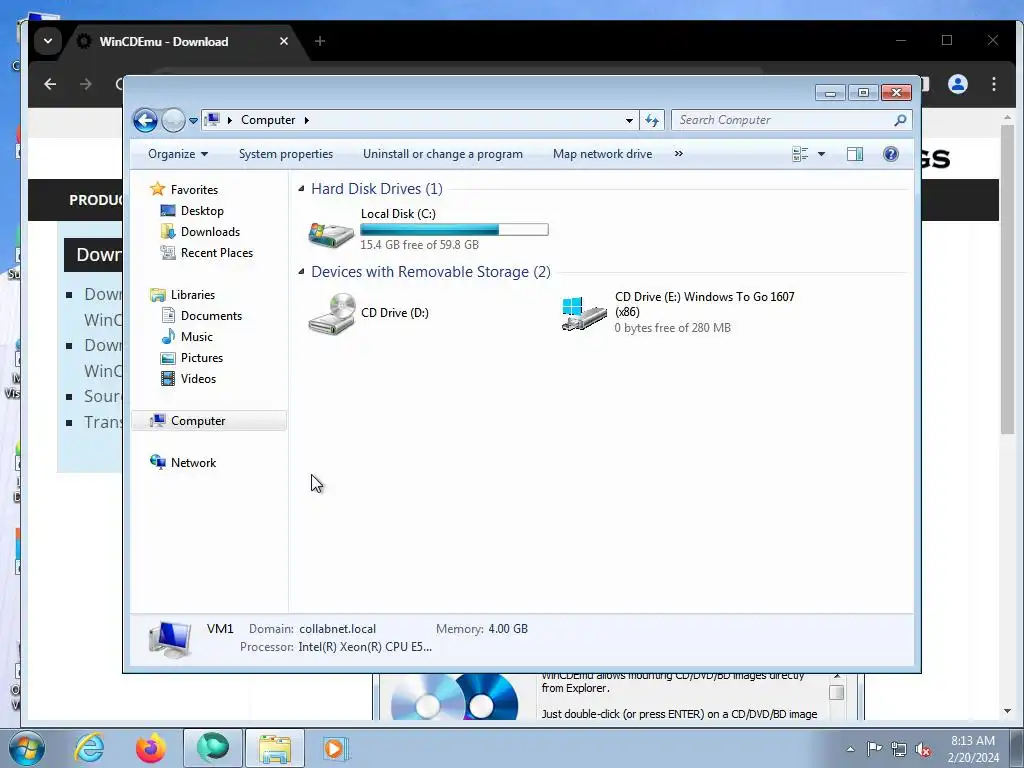The width and height of the screenshot is (1024, 768).
Task: Click Uninstall or change a program
Action: (x=443, y=154)
